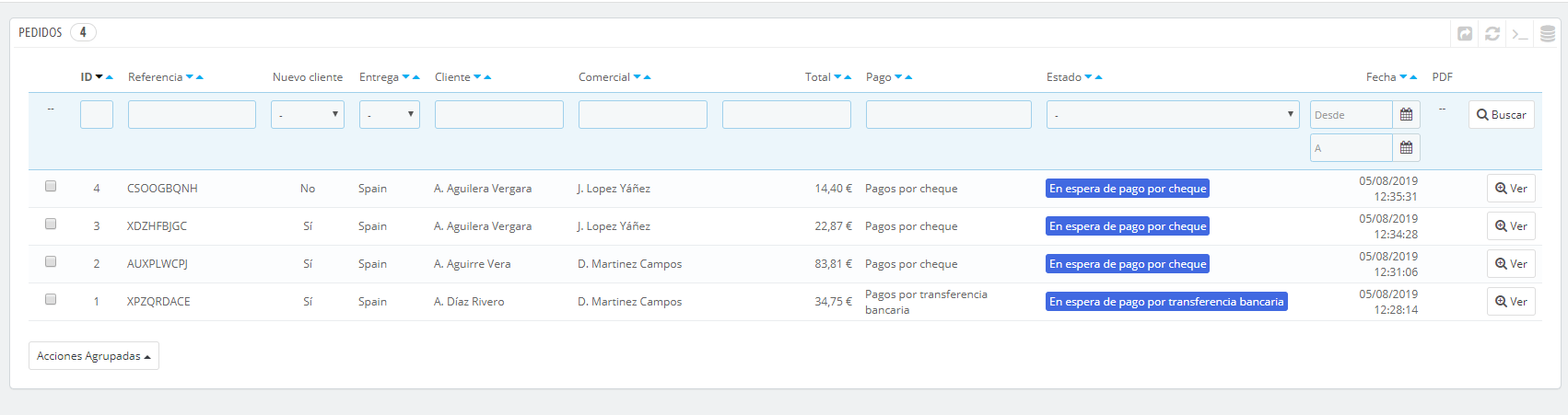The image size is (1568, 415).
Task: Sort ID column ascending
Action: point(110,77)
